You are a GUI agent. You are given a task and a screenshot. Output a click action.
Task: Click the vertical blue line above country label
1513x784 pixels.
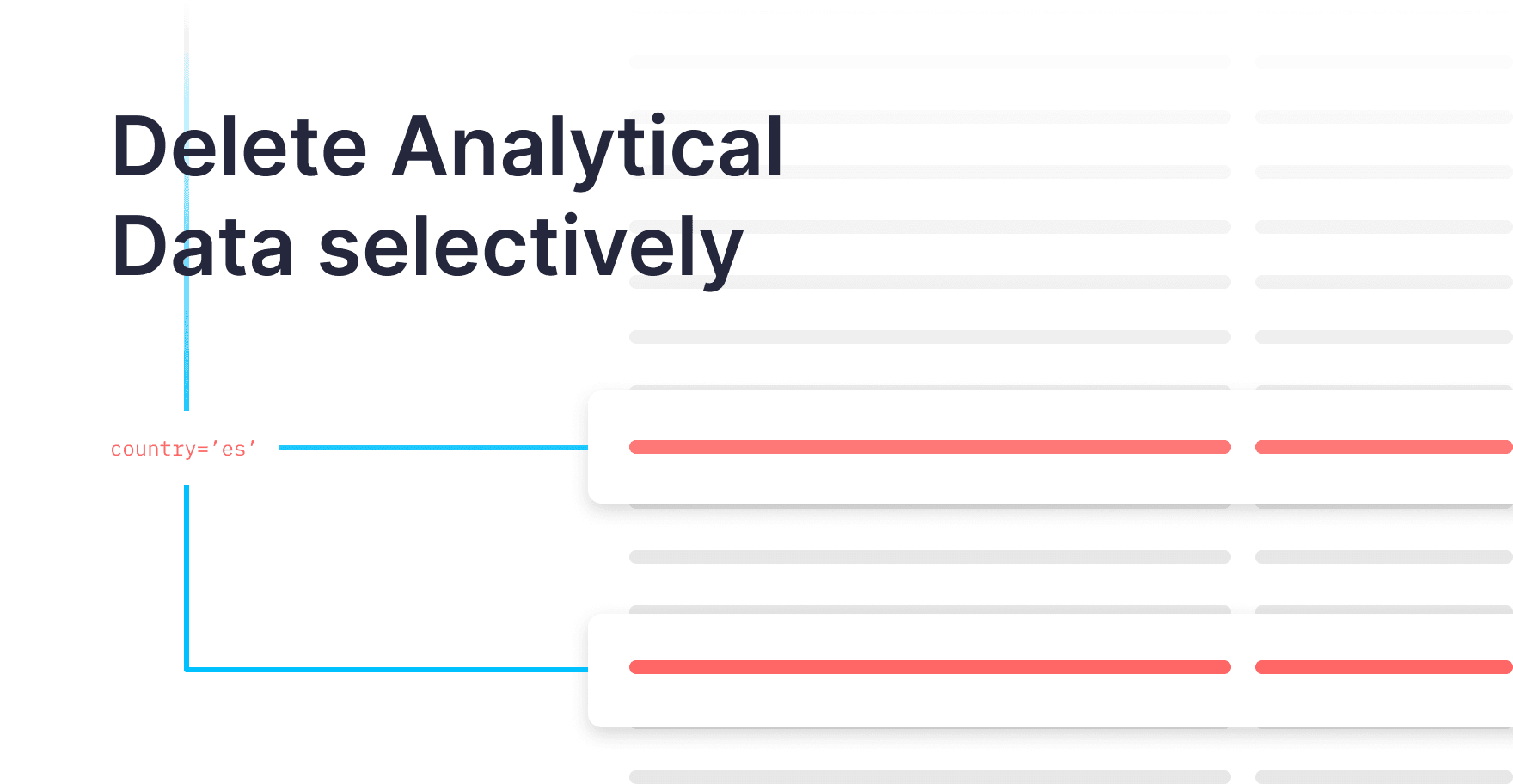[187, 344]
